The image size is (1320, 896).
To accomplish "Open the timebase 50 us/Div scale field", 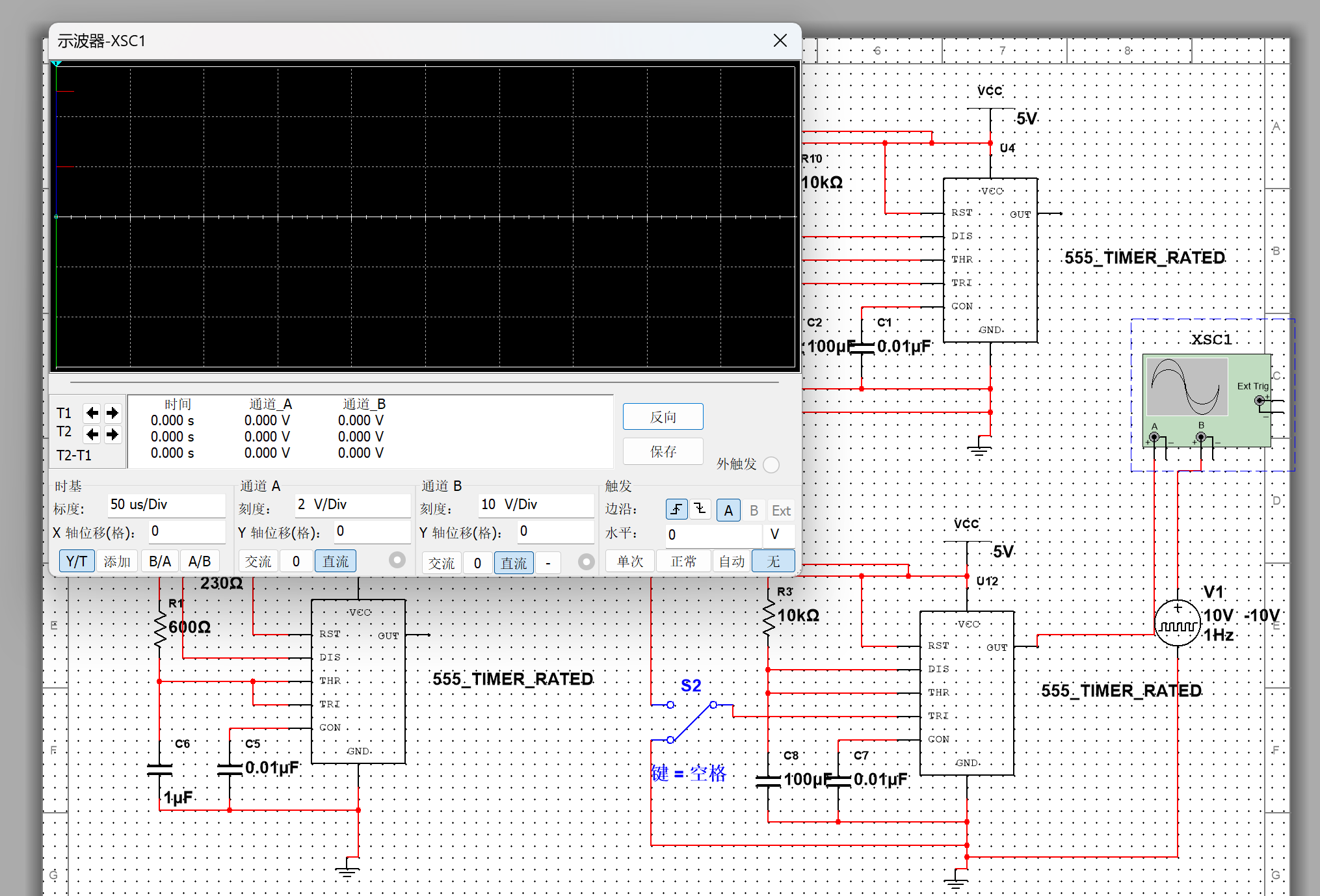I will point(166,505).
